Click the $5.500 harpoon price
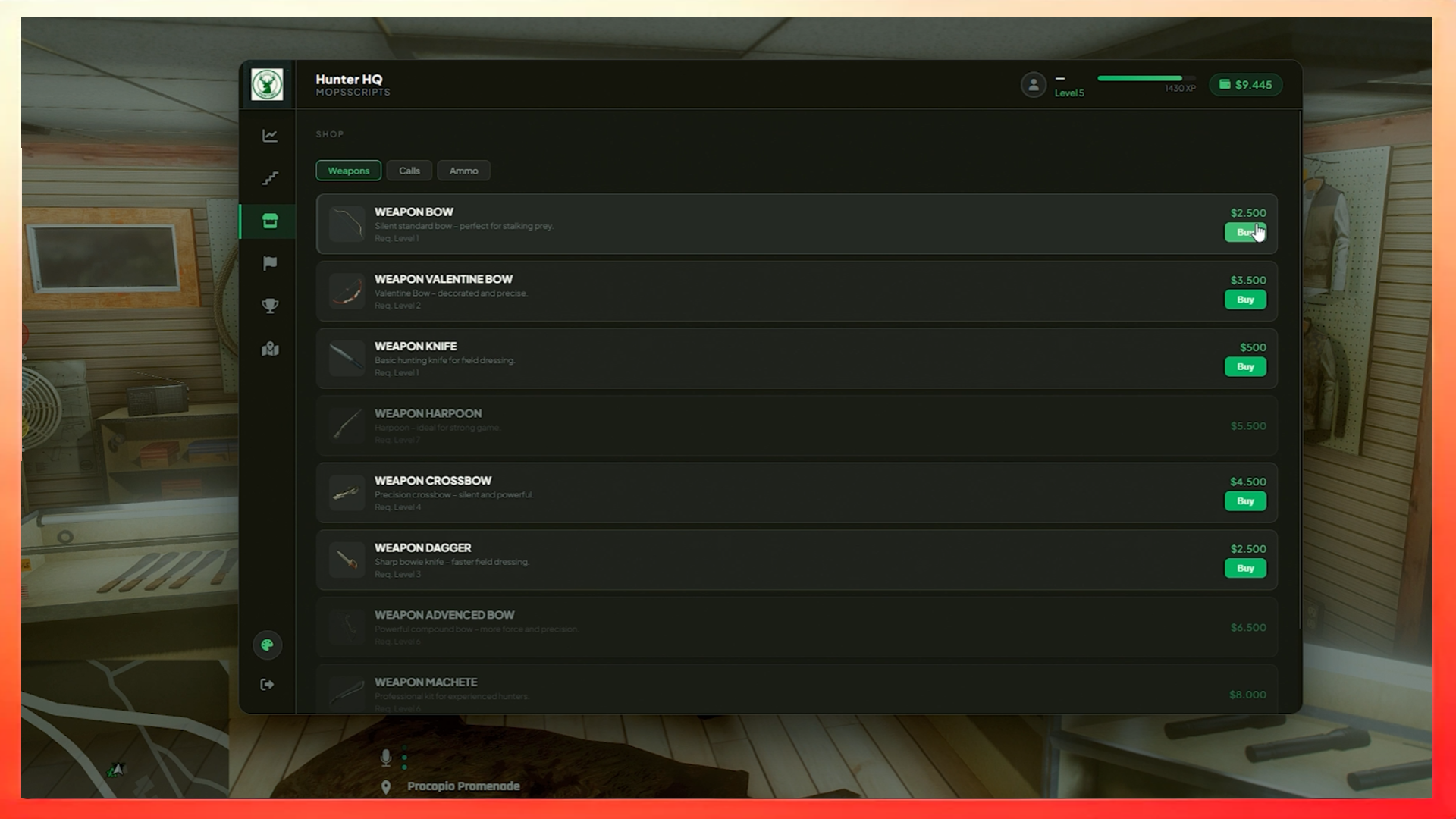The width and height of the screenshot is (1456, 819). tap(1248, 426)
